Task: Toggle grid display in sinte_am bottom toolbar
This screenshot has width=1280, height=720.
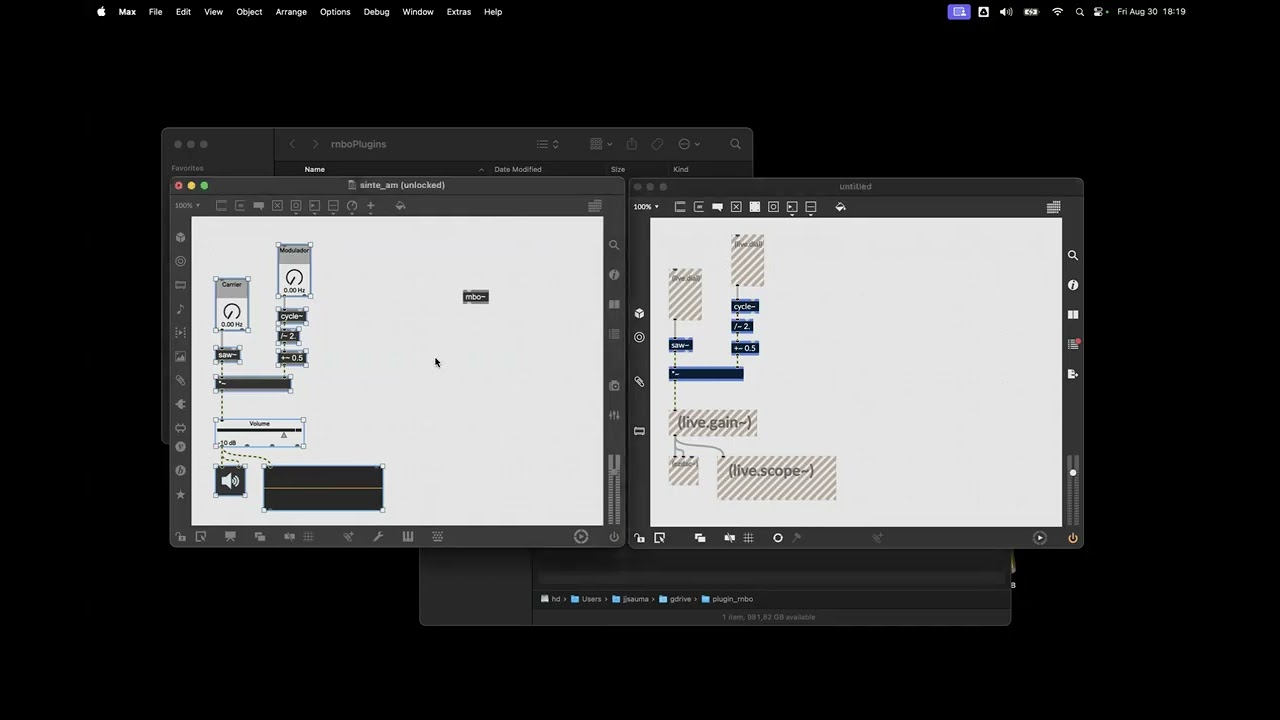Action: [308, 537]
